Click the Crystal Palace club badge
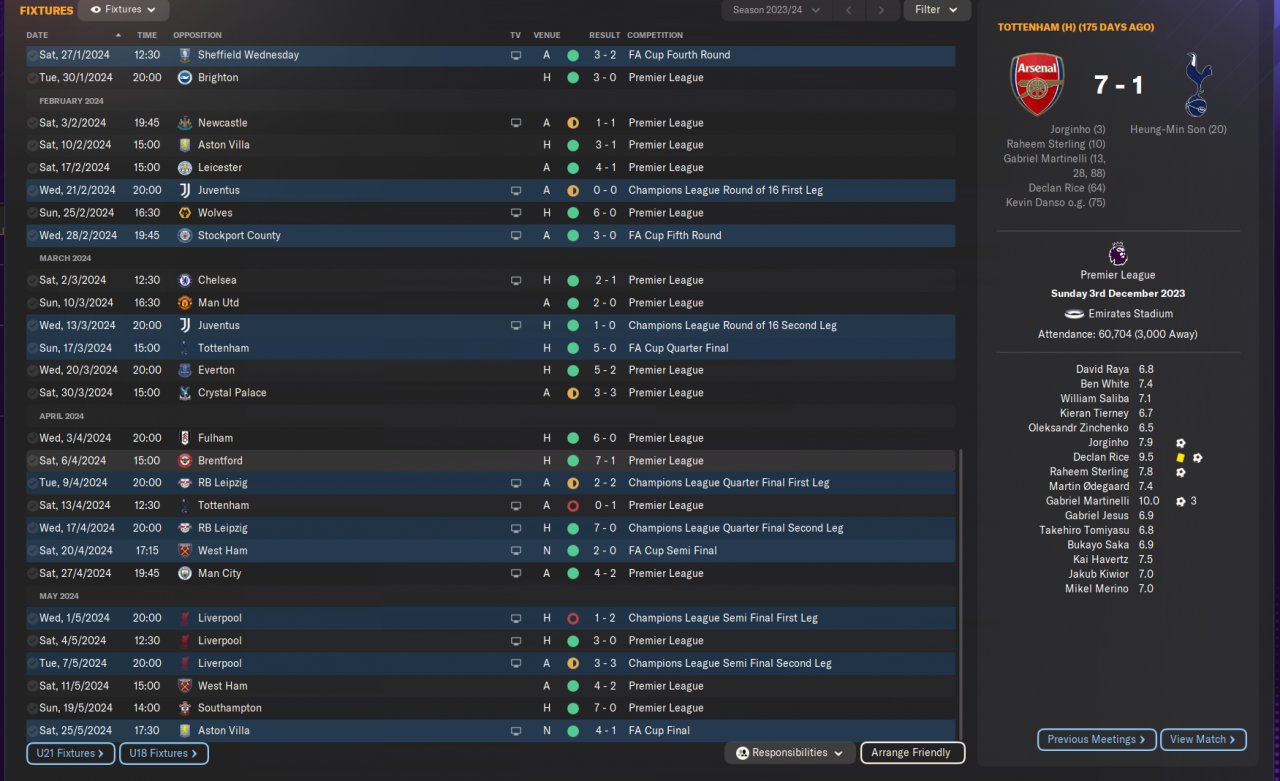Image resolution: width=1280 pixels, height=781 pixels. click(185, 393)
